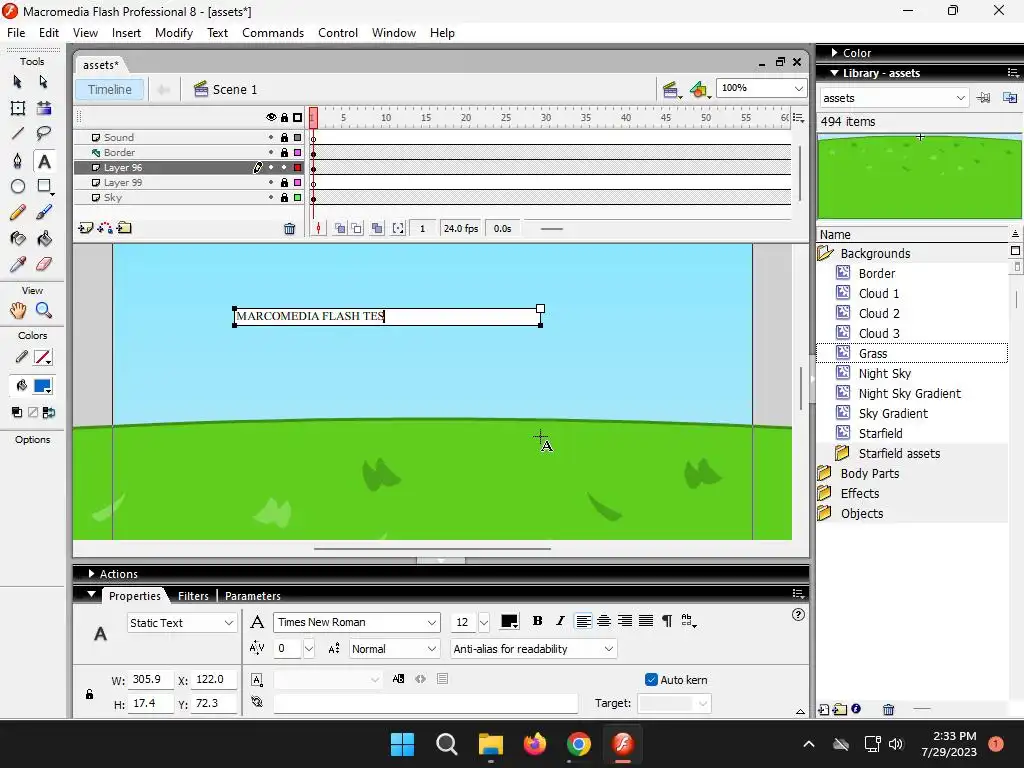
Task: Unlock the Sound layer
Action: (x=284, y=138)
